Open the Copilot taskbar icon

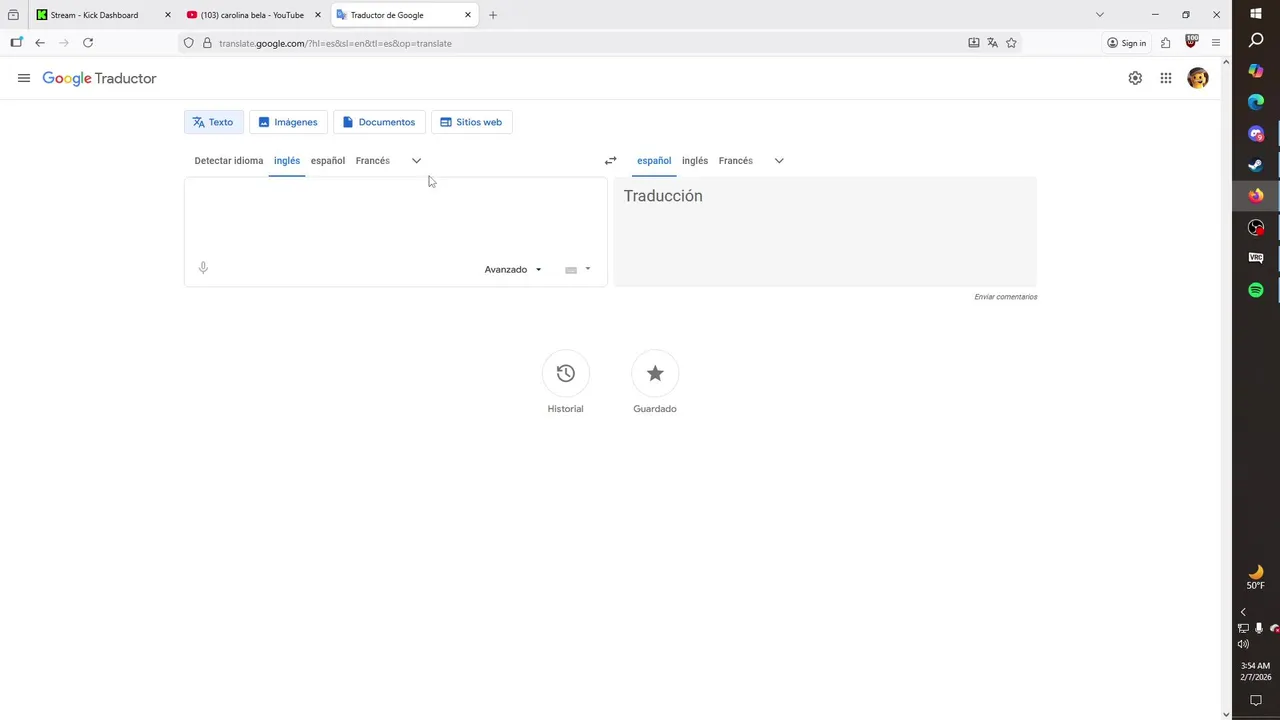tap(1256, 71)
